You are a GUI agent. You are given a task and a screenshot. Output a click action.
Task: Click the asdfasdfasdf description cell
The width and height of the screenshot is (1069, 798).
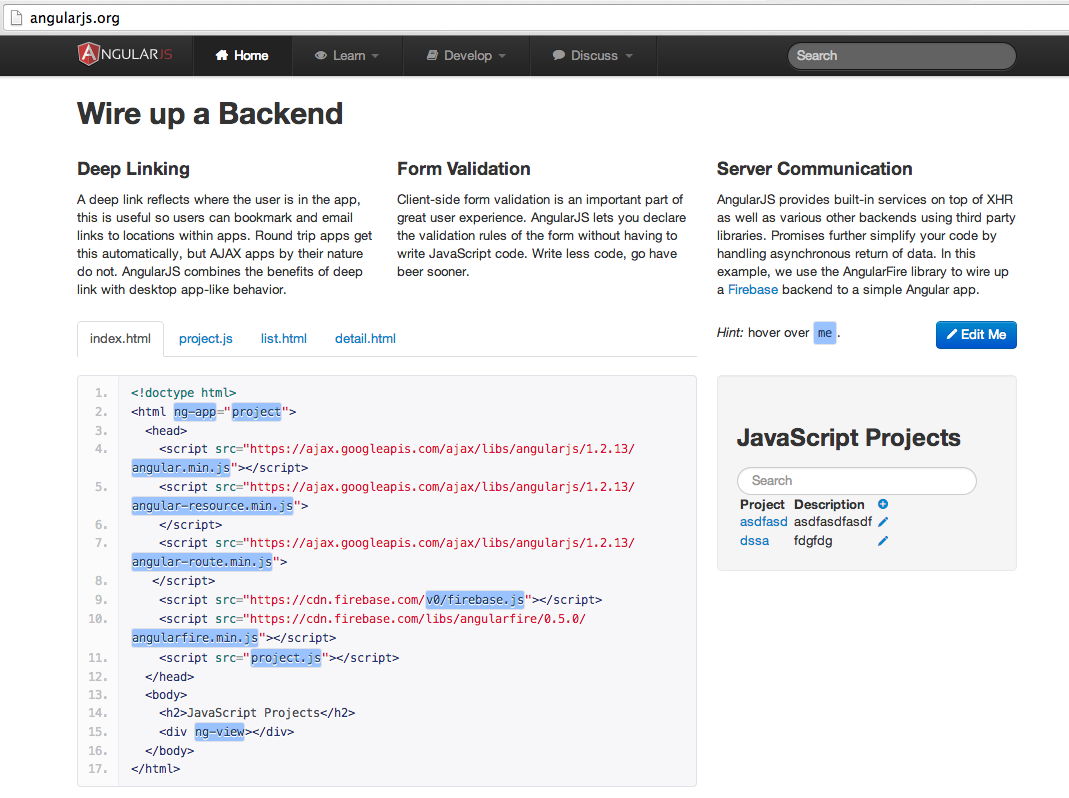tap(832, 522)
